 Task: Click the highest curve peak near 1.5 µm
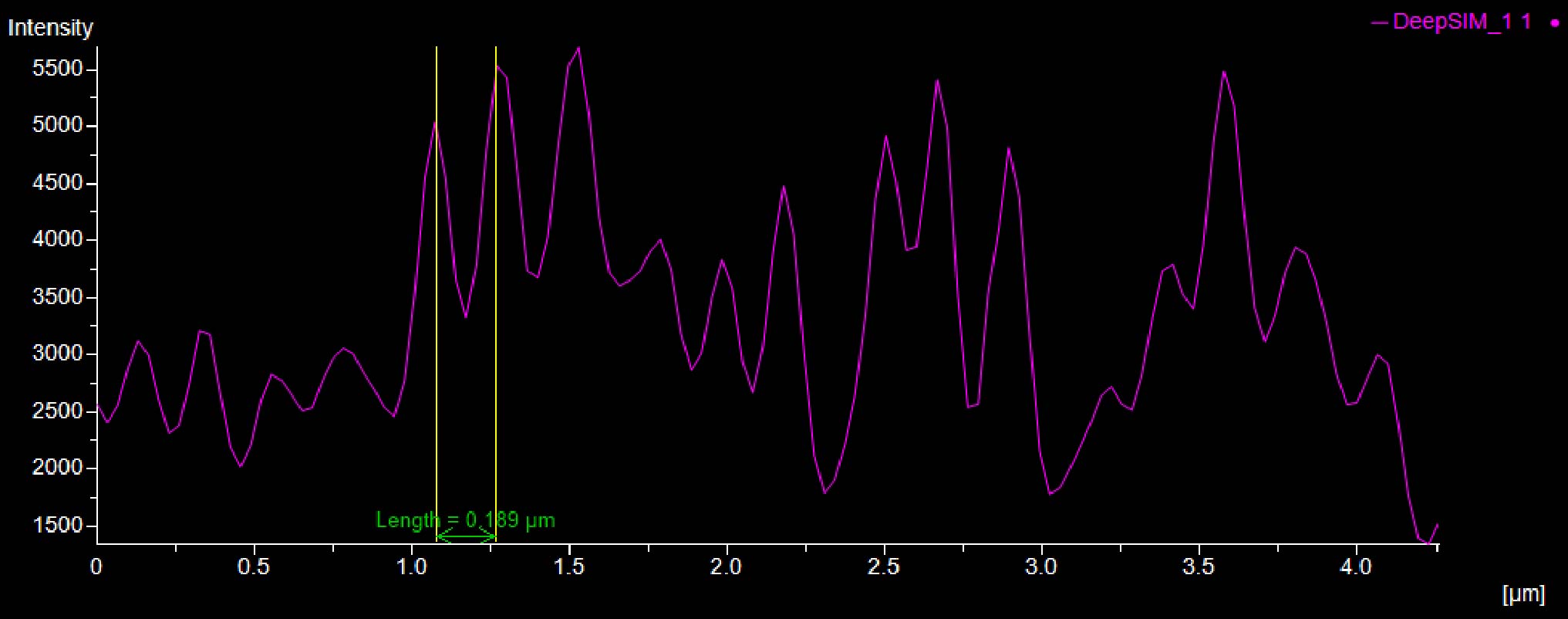pyautogui.click(x=578, y=49)
